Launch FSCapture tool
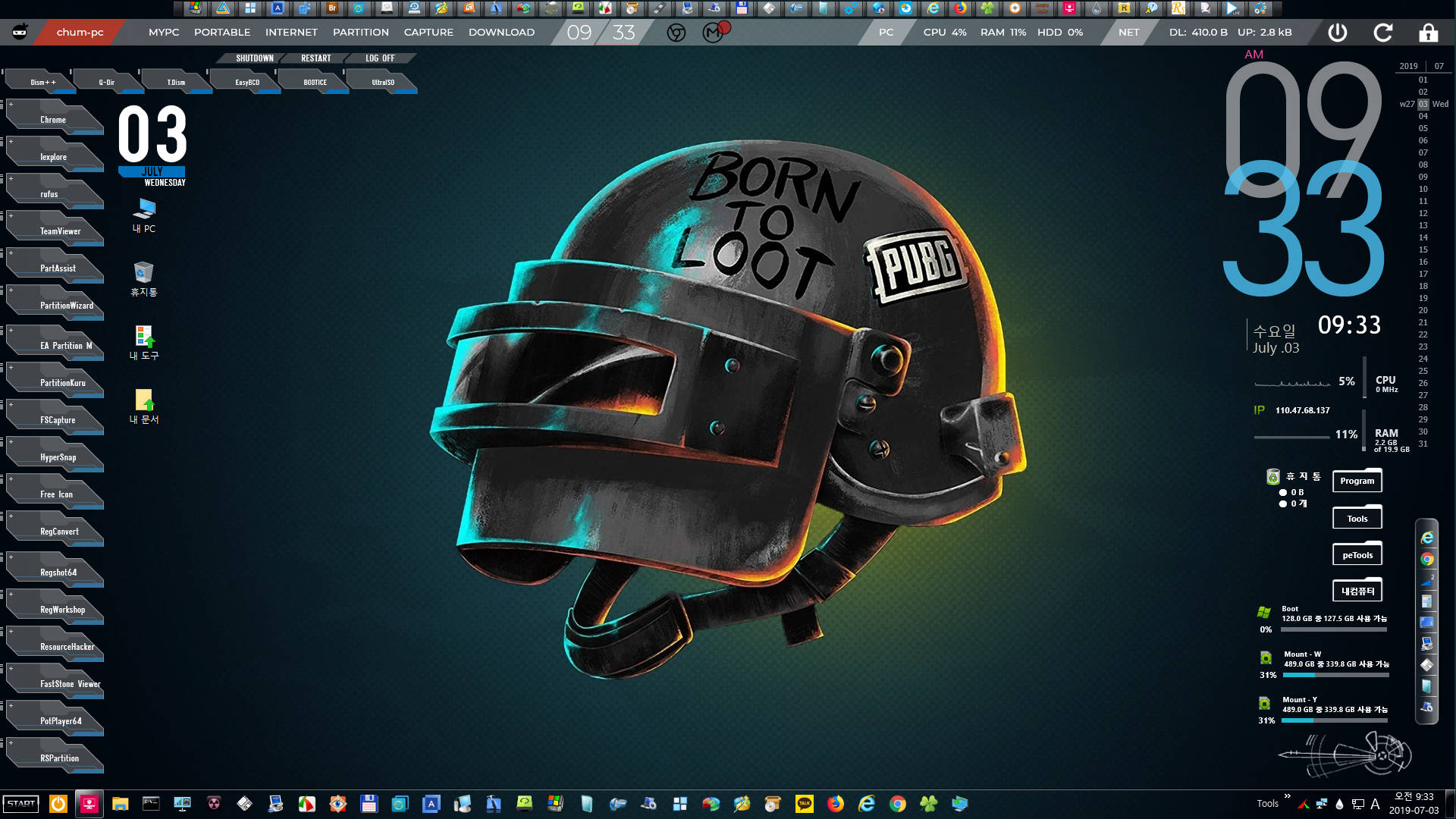Image resolution: width=1456 pixels, height=819 pixels. pyautogui.click(x=55, y=419)
